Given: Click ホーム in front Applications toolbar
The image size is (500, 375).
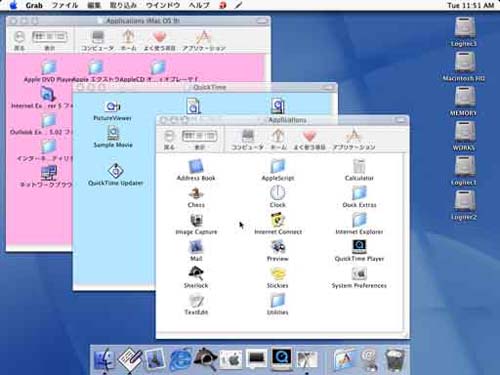Looking at the screenshot, I should coord(278,140).
